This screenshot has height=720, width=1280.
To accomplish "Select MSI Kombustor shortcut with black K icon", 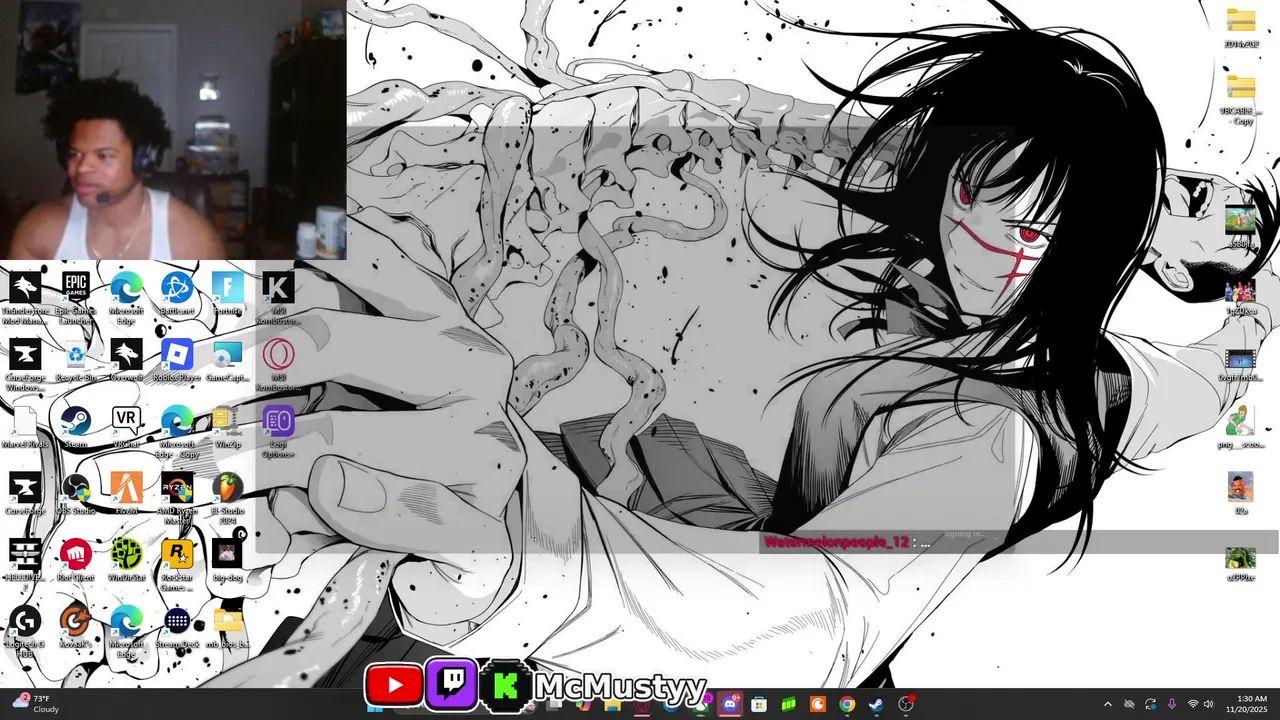I will (x=278, y=298).
